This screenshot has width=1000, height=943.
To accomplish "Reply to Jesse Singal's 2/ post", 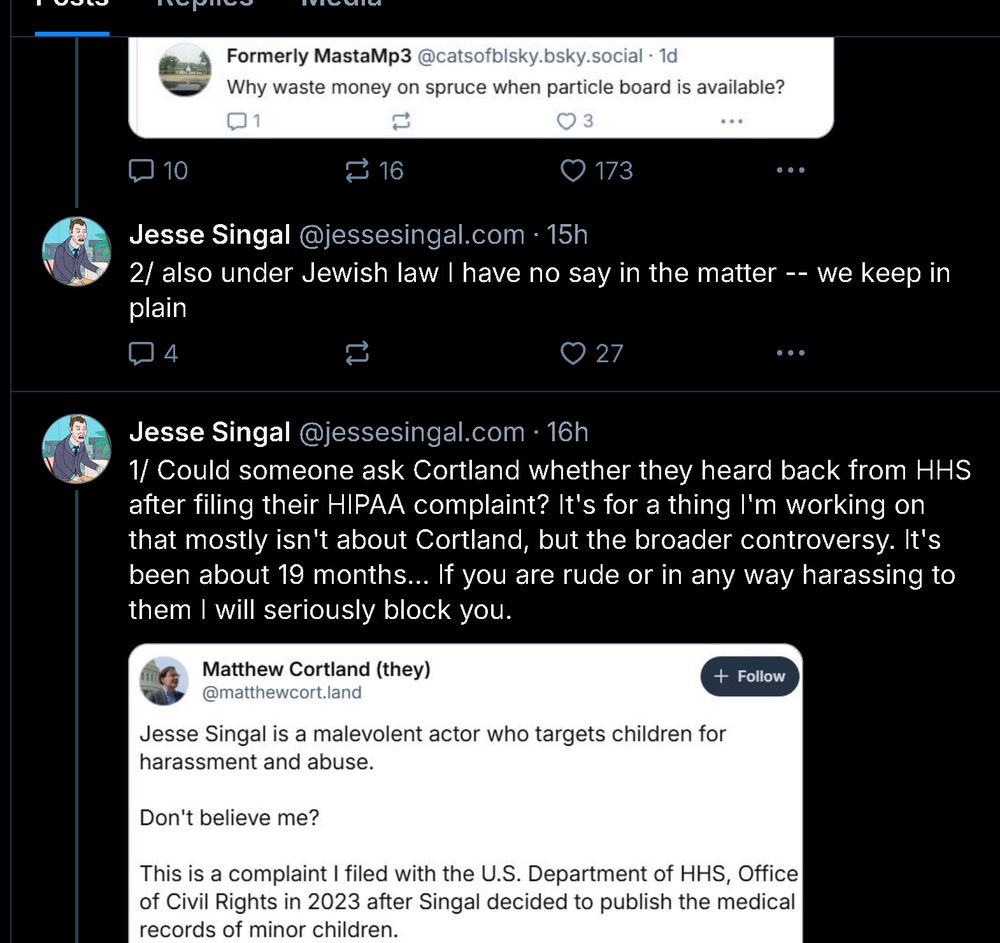I will (x=143, y=353).
